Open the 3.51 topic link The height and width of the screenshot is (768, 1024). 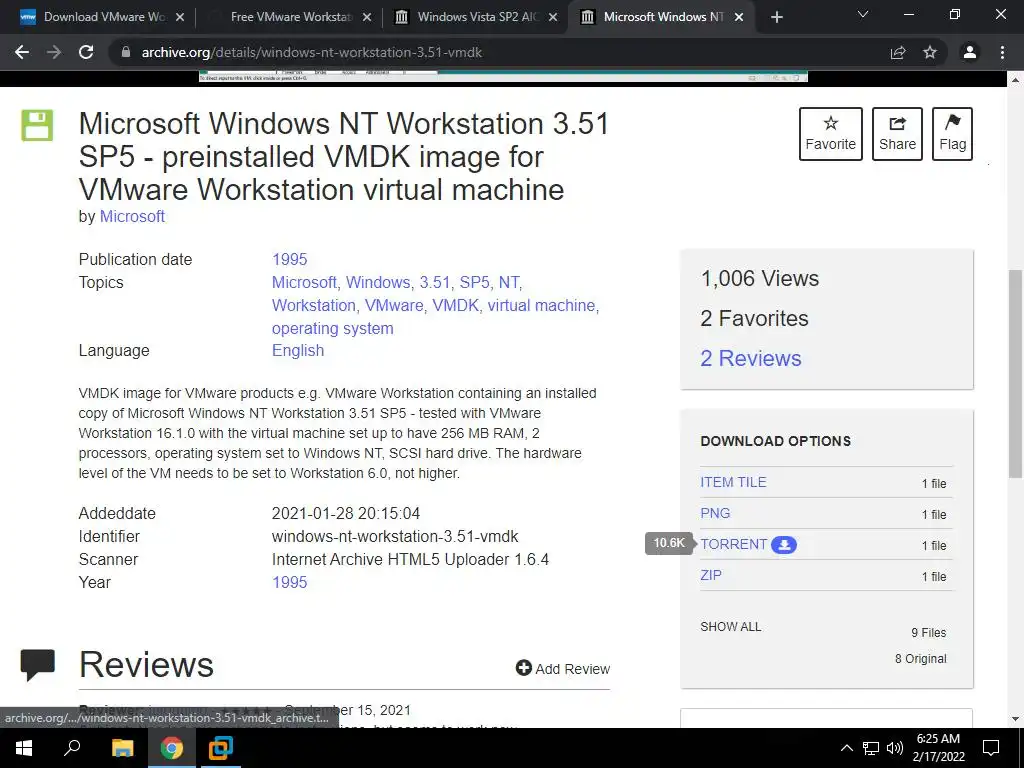click(434, 282)
